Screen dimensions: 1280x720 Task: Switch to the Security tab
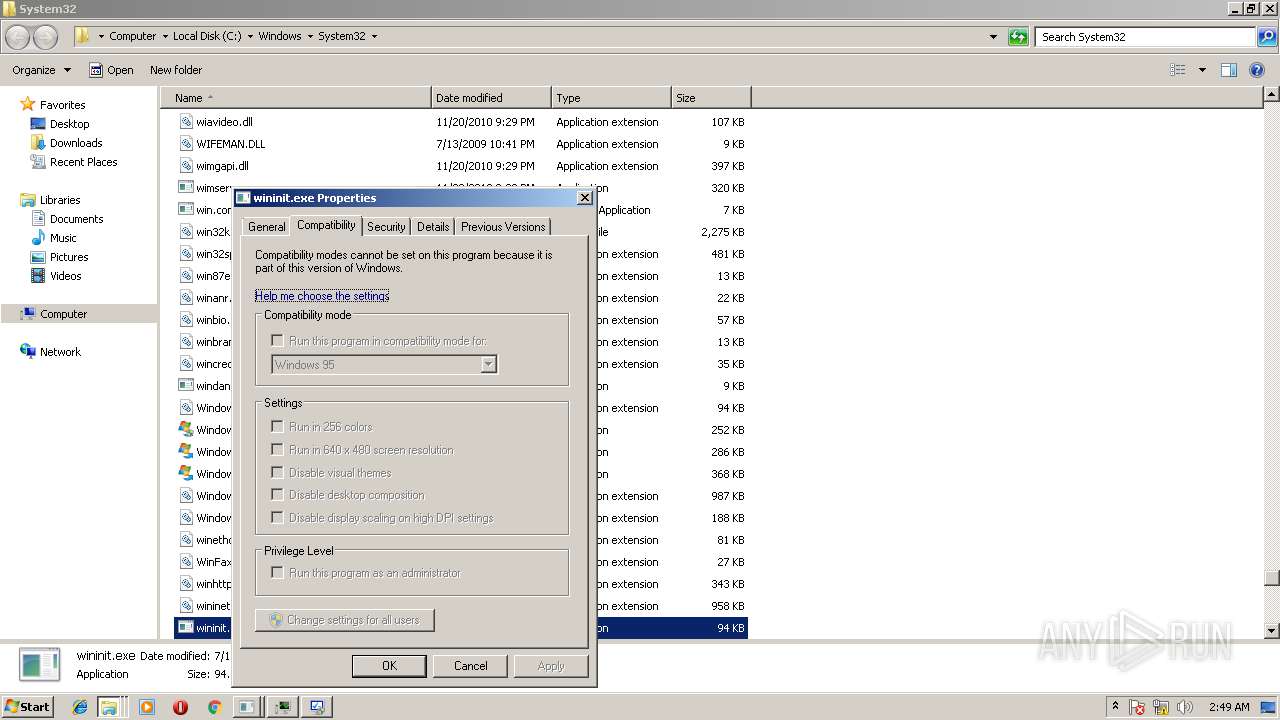[386, 227]
